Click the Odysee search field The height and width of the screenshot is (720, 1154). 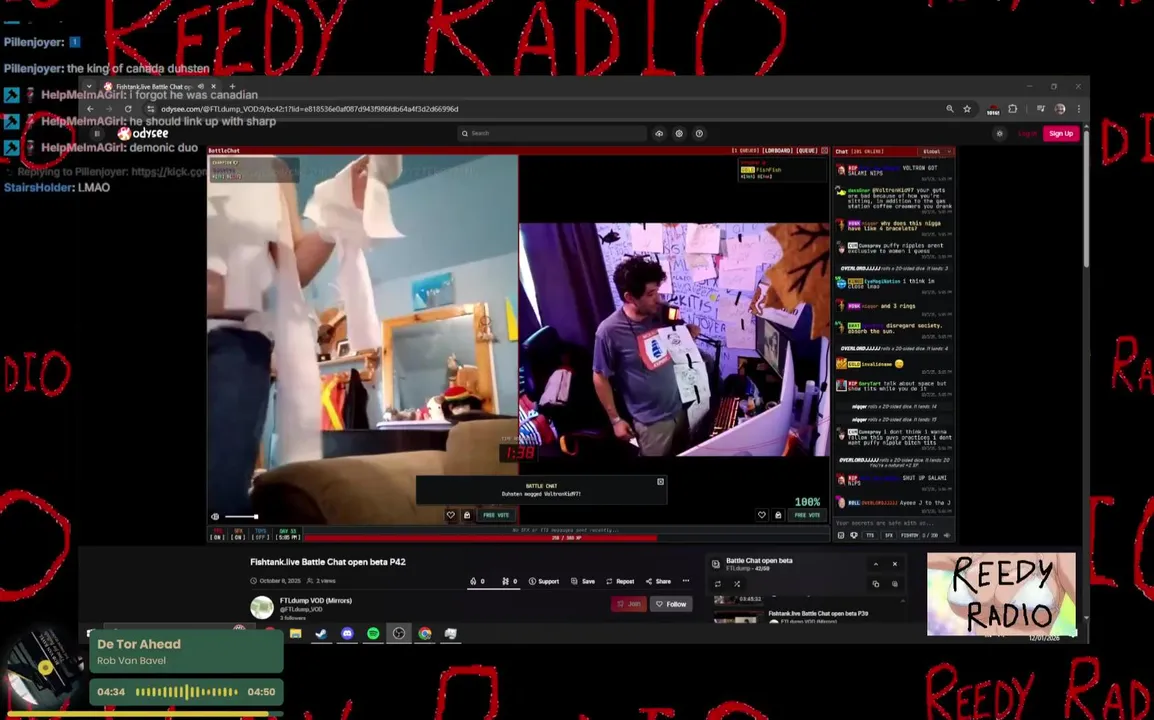552,133
